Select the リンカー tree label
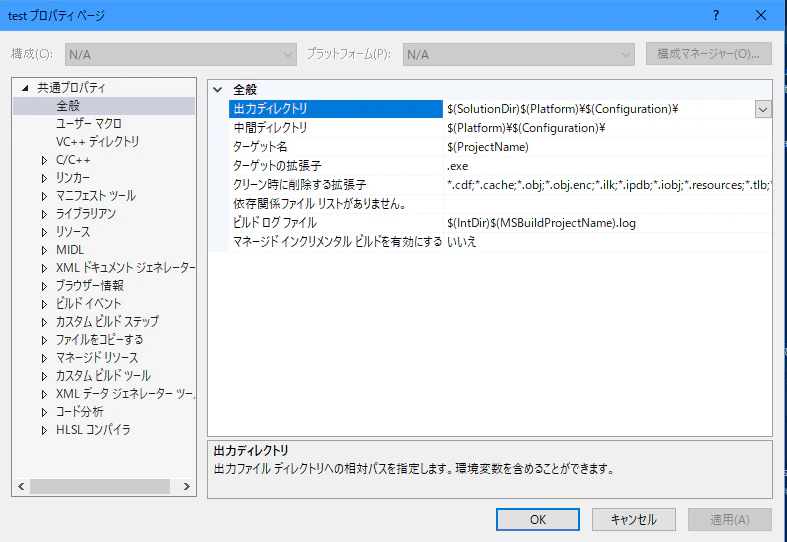Image resolution: width=787 pixels, height=542 pixels. point(73,178)
